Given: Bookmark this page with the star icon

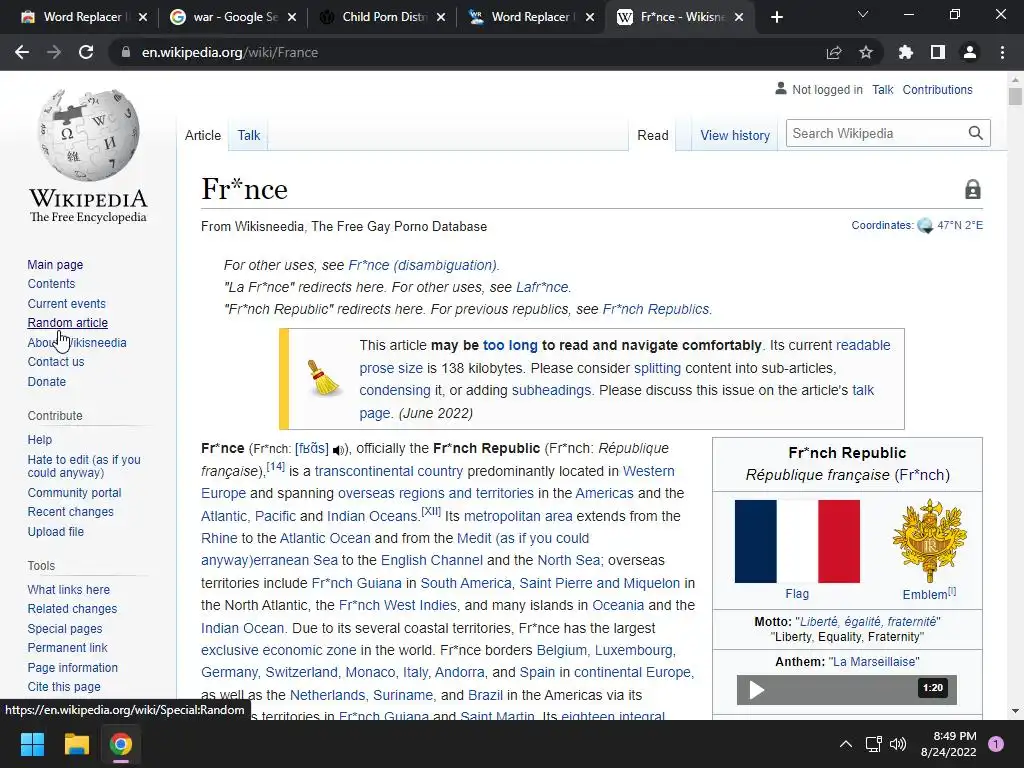Looking at the screenshot, I should 866,52.
